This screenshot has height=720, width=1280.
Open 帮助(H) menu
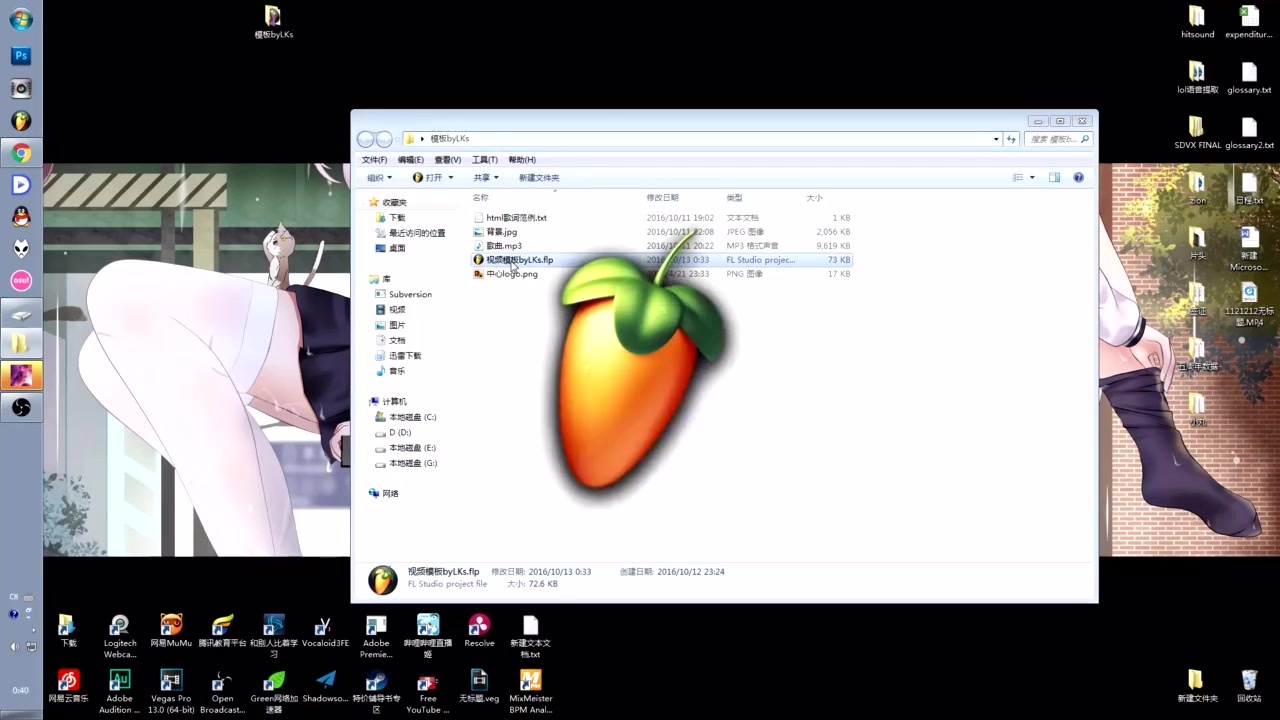point(522,160)
